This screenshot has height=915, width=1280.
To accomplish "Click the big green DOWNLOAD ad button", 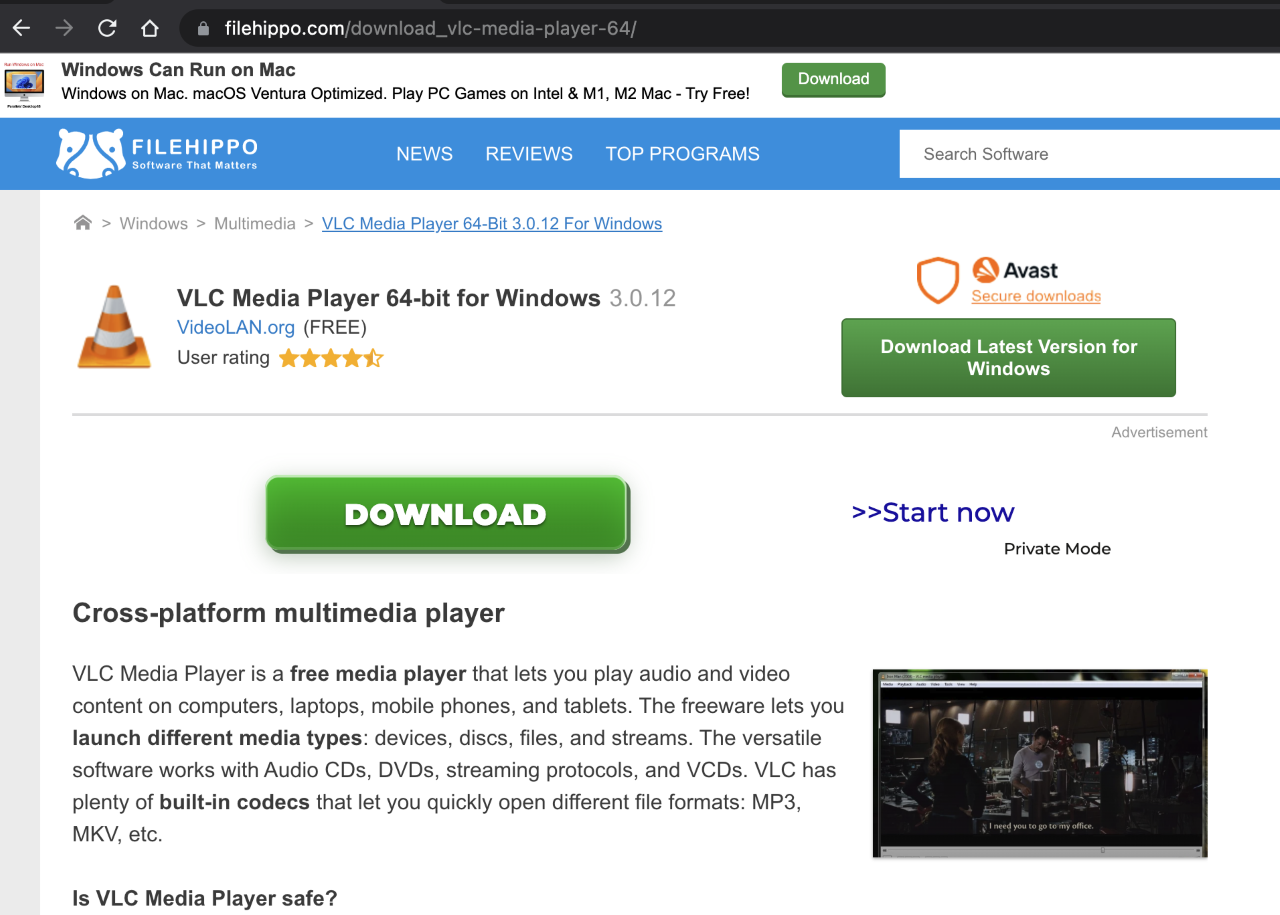I will click(447, 514).
